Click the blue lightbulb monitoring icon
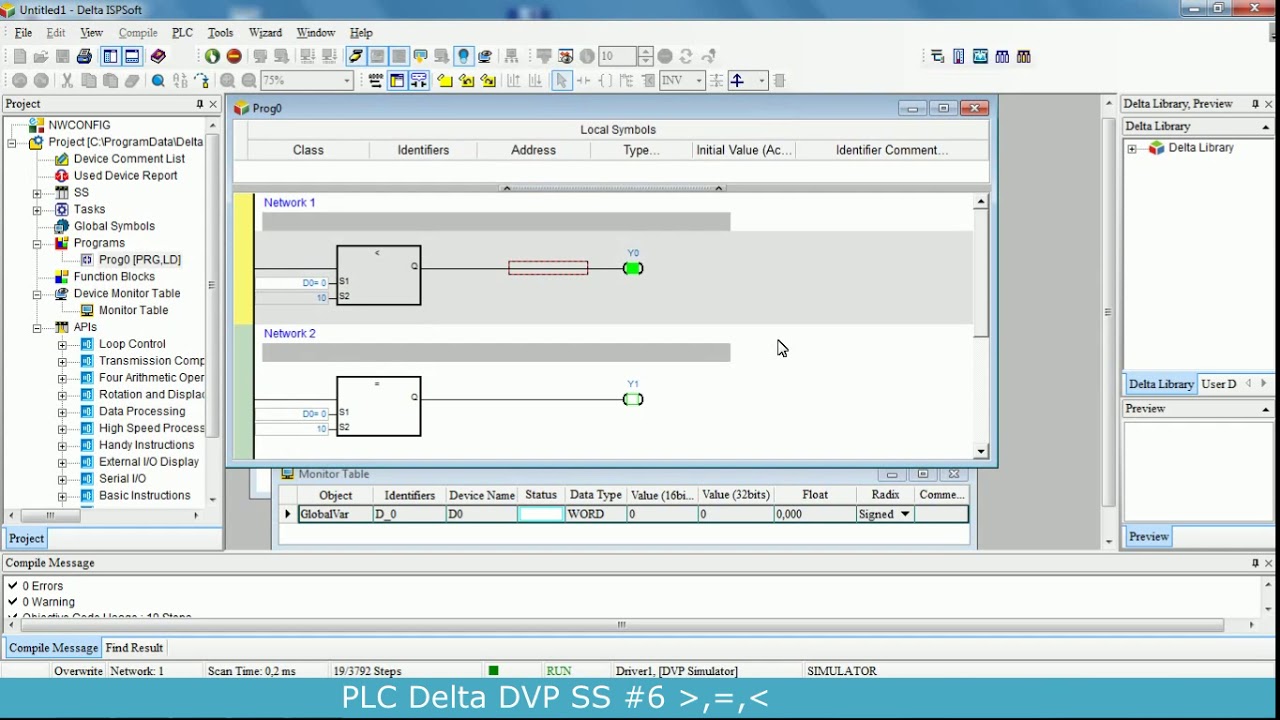The height and width of the screenshot is (720, 1280). click(463, 56)
